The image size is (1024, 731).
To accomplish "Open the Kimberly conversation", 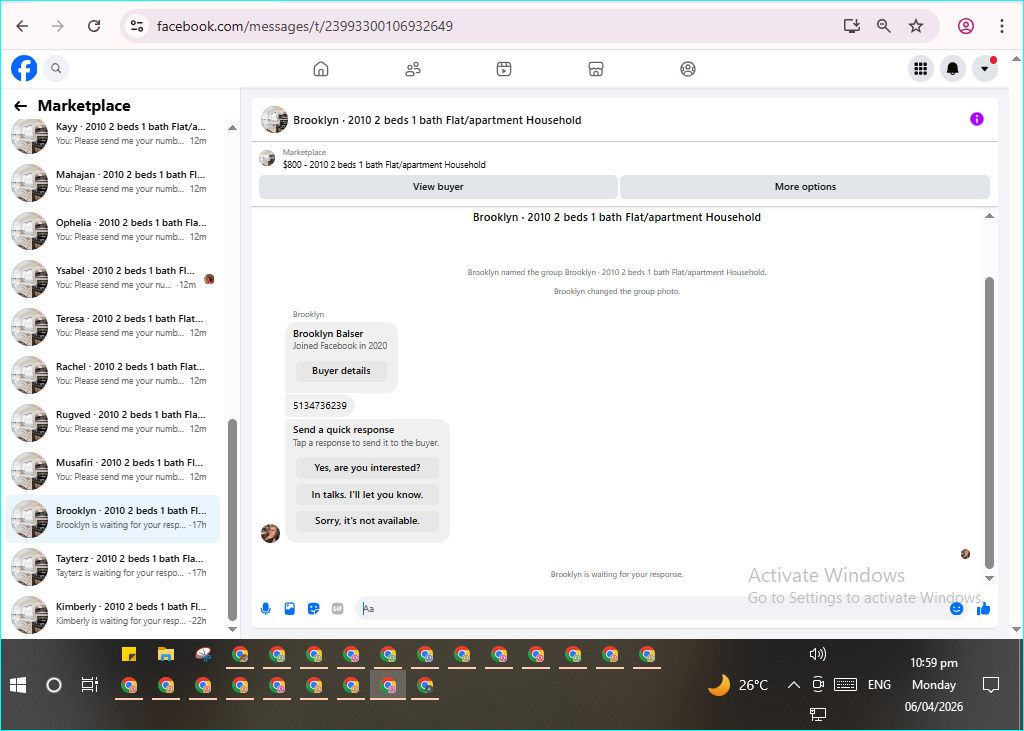I will (112, 614).
